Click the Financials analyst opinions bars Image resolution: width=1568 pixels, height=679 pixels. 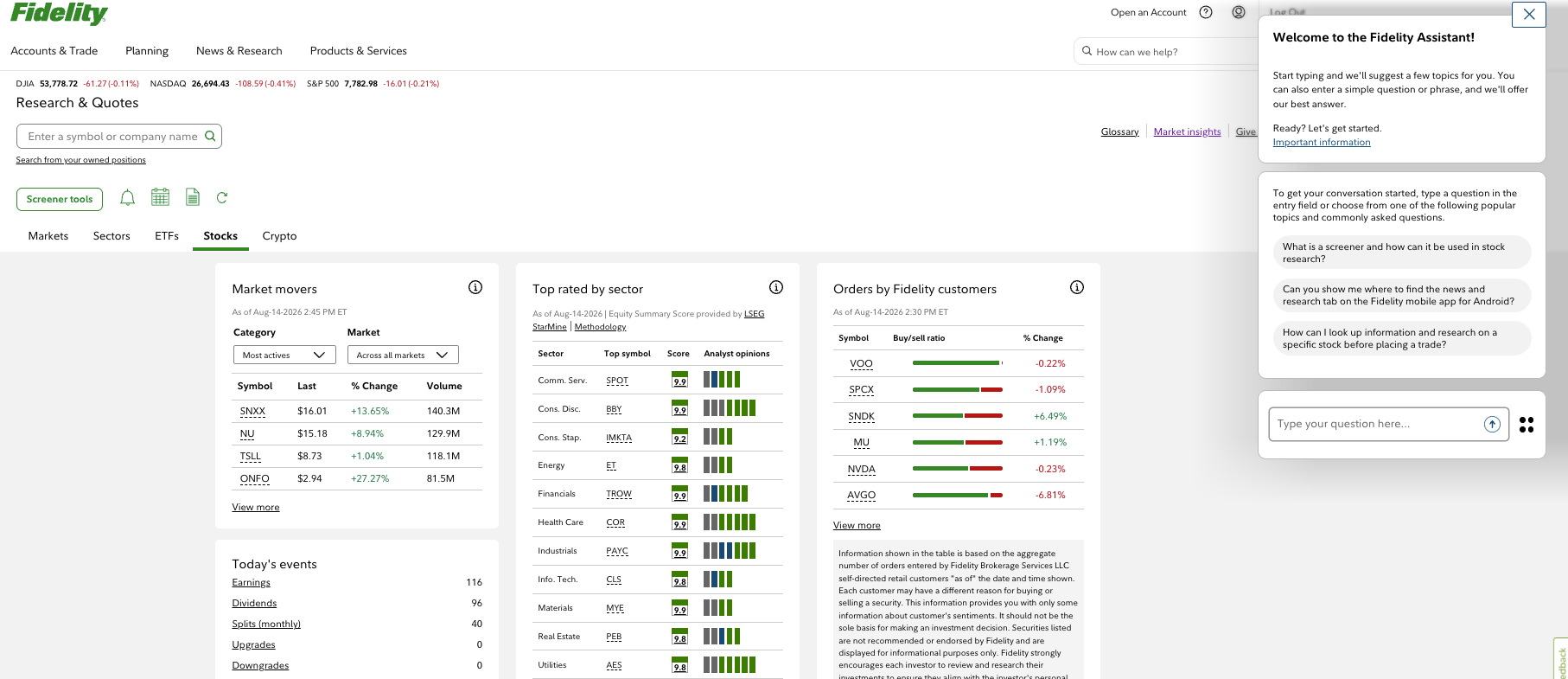coord(725,494)
